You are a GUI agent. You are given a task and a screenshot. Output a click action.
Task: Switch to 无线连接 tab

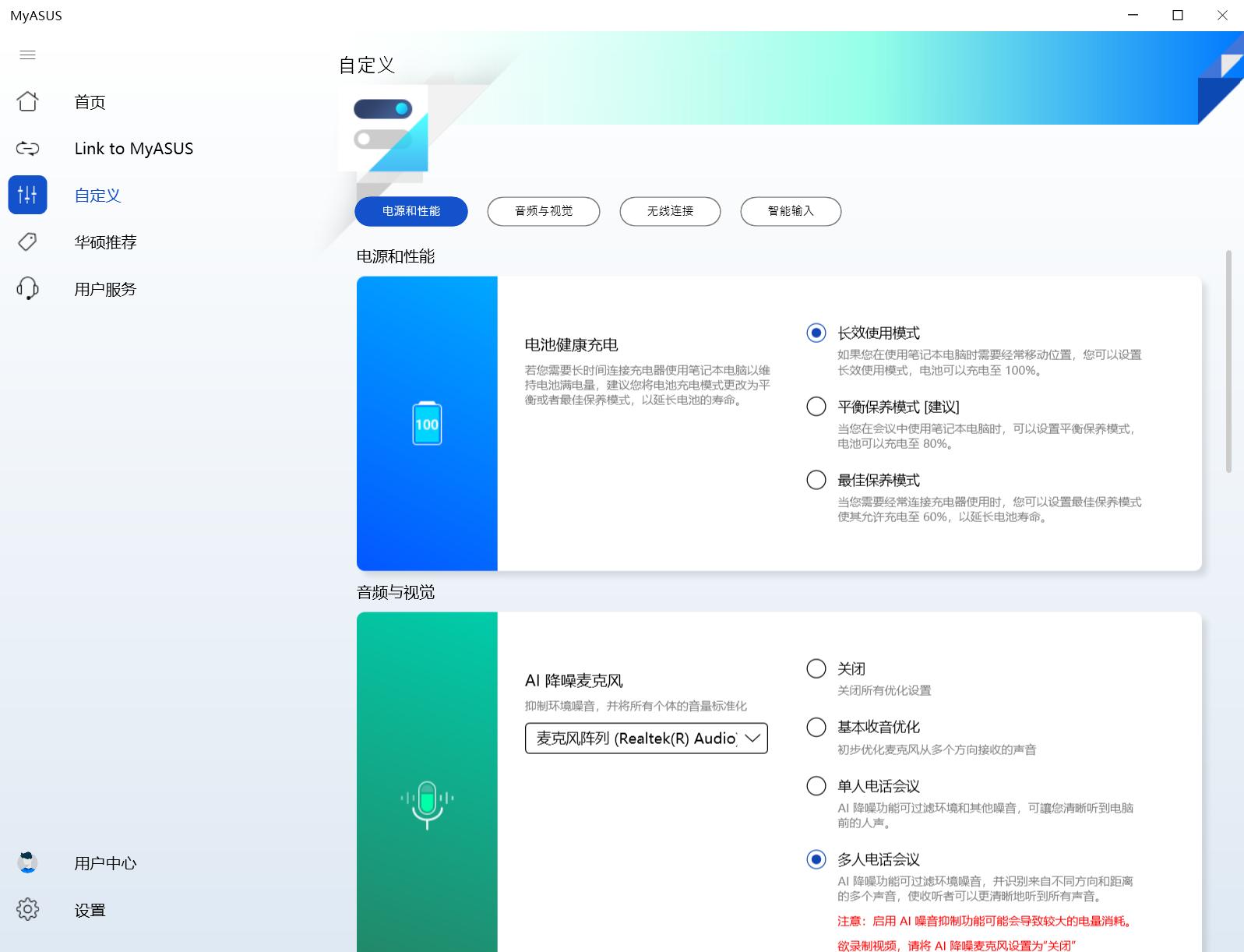[x=670, y=211]
